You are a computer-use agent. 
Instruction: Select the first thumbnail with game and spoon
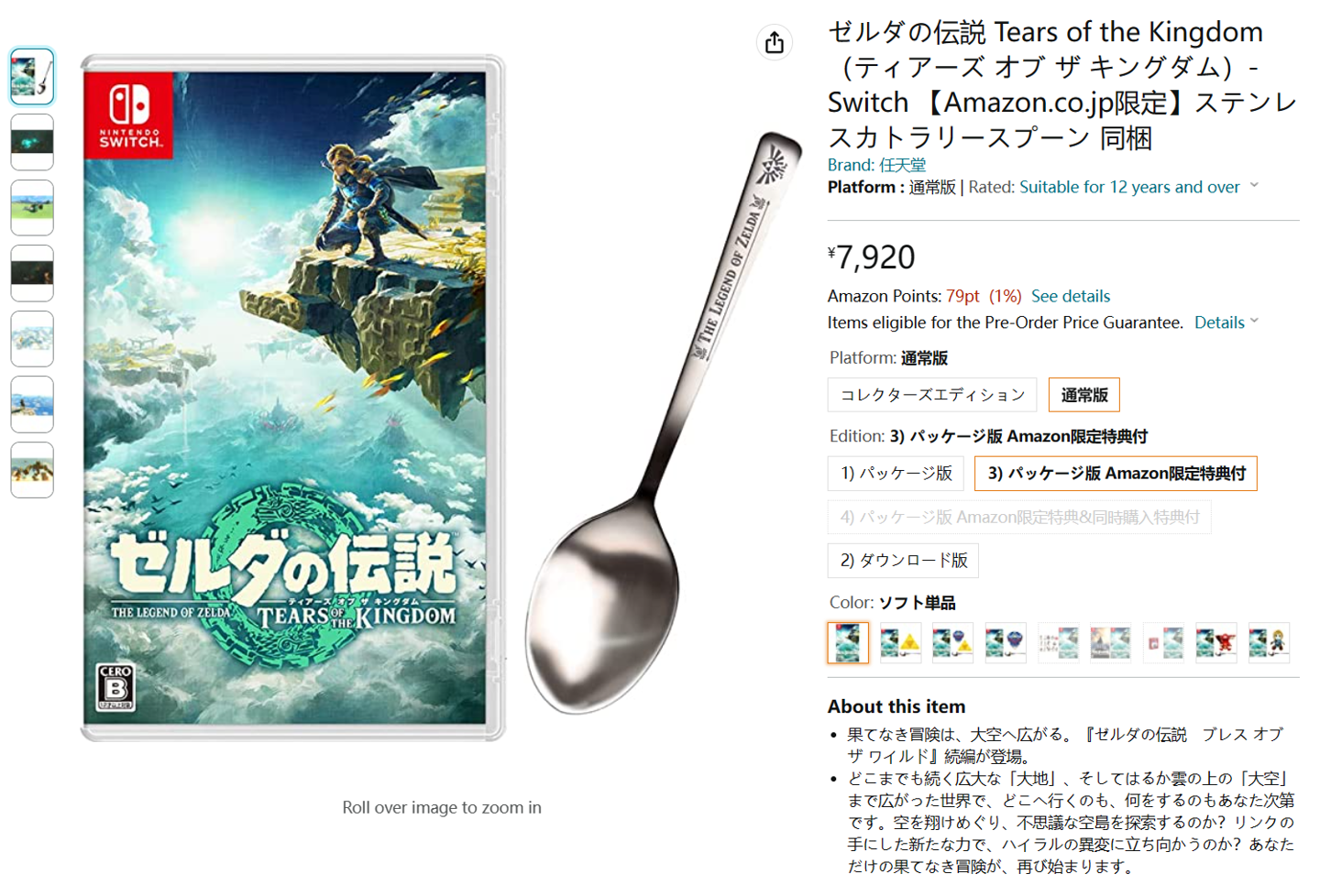pyautogui.click(x=32, y=76)
